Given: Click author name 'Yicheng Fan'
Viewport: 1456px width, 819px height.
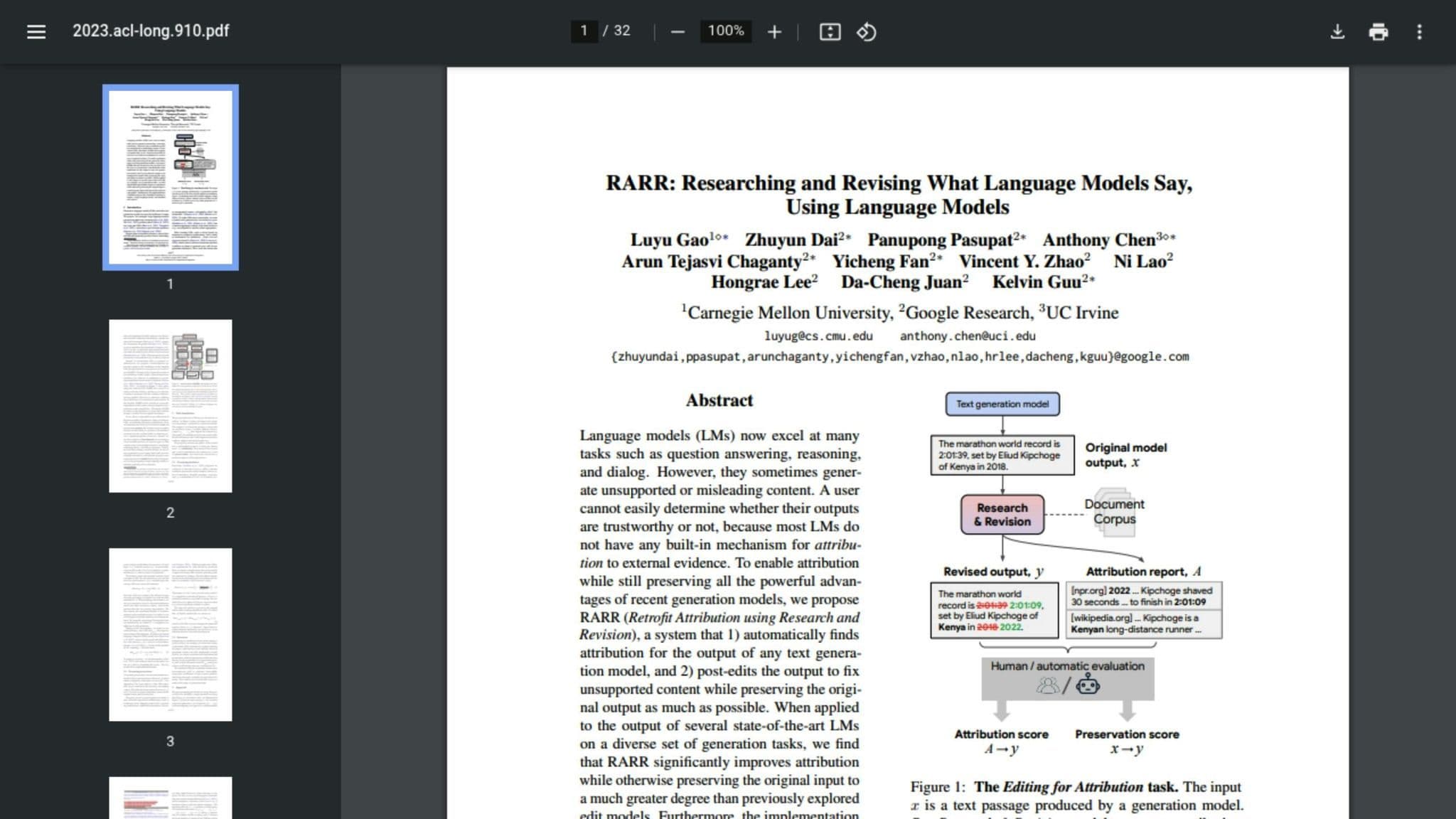Looking at the screenshot, I should tap(881, 261).
